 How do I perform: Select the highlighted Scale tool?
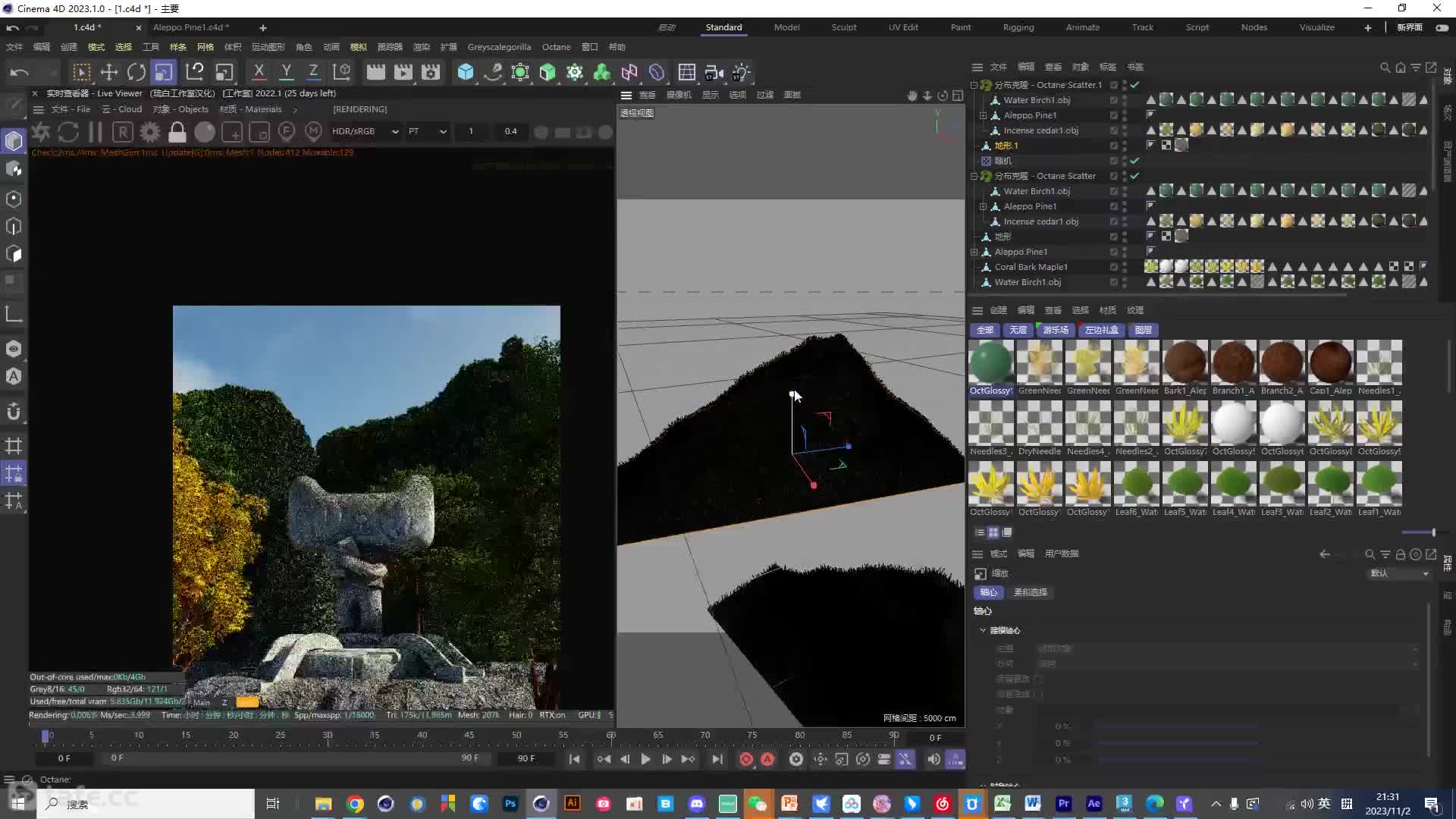click(164, 73)
